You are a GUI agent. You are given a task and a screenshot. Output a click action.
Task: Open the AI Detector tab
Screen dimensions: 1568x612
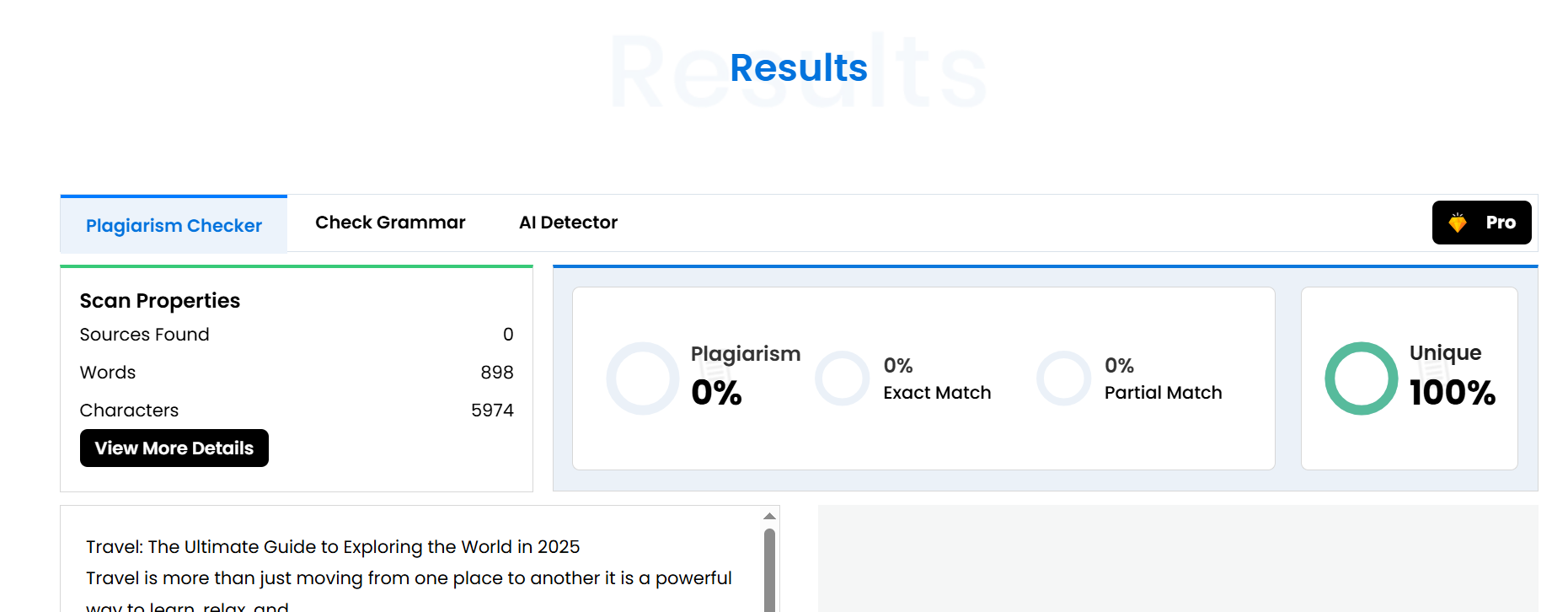568,223
